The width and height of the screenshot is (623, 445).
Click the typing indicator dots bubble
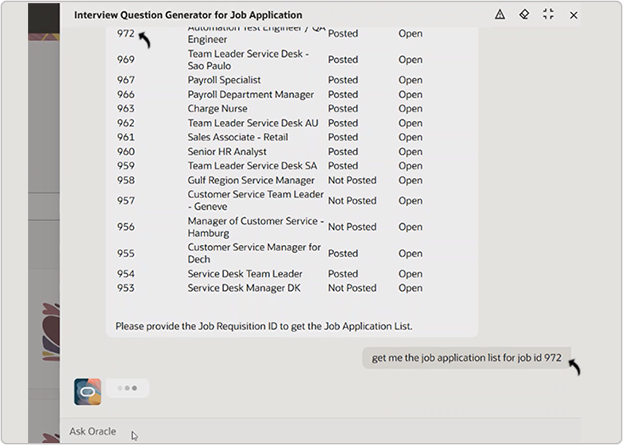click(128, 388)
